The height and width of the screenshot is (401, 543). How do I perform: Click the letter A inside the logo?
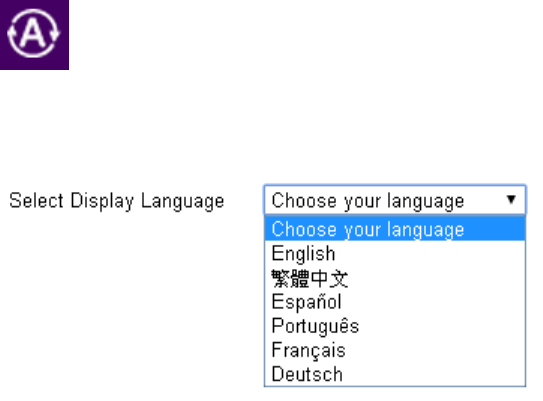(x=33, y=33)
